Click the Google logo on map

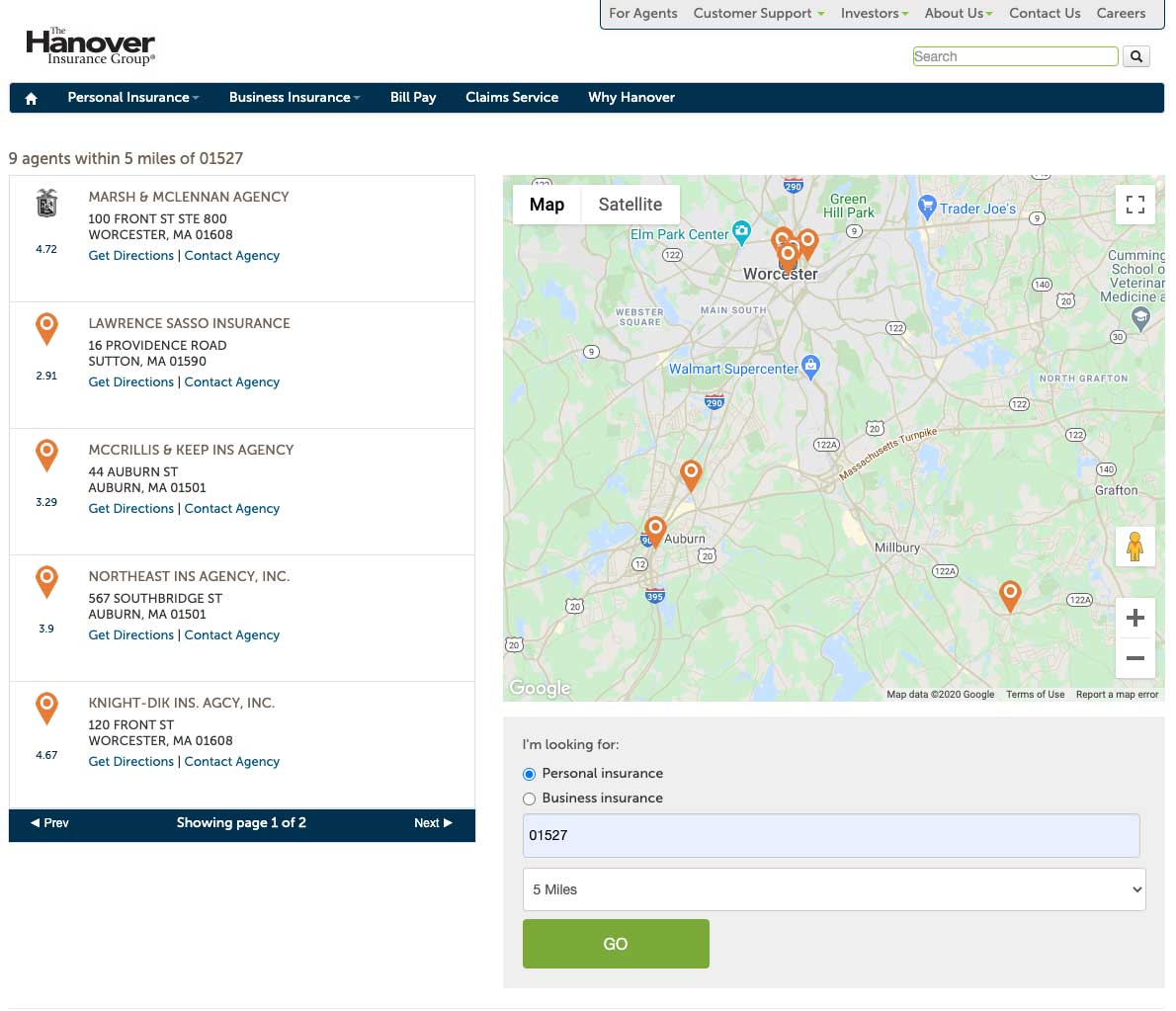click(x=540, y=688)
